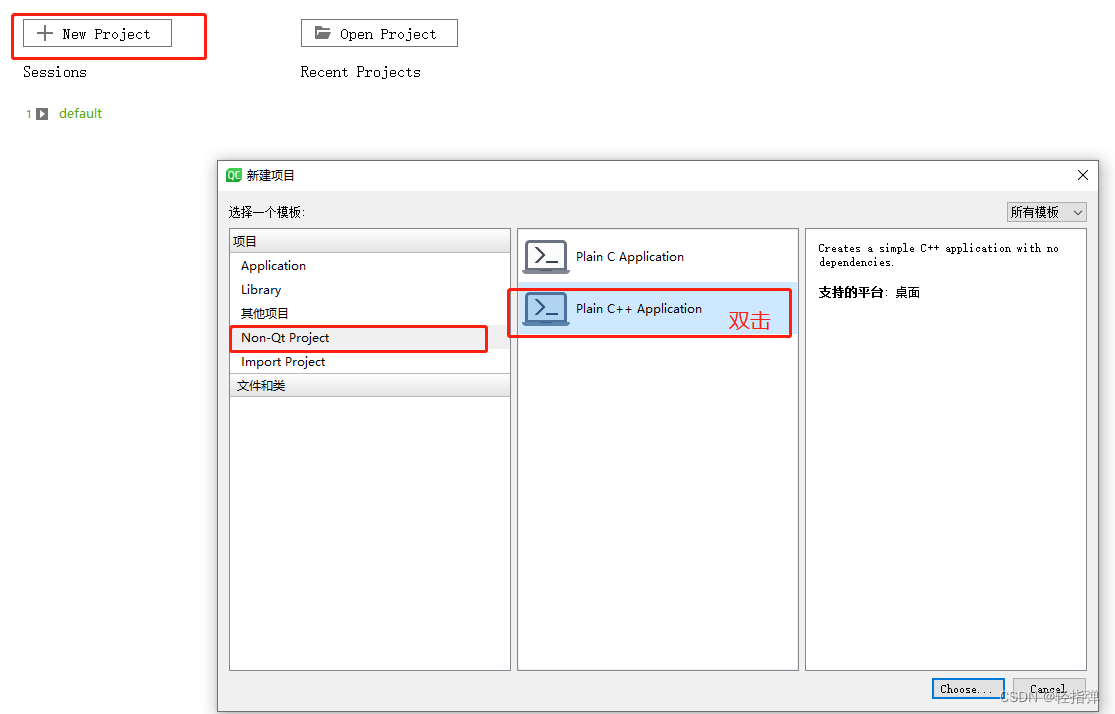Click the 支持的平台 label
1115x714 pixels.
[x=851, y=292]
